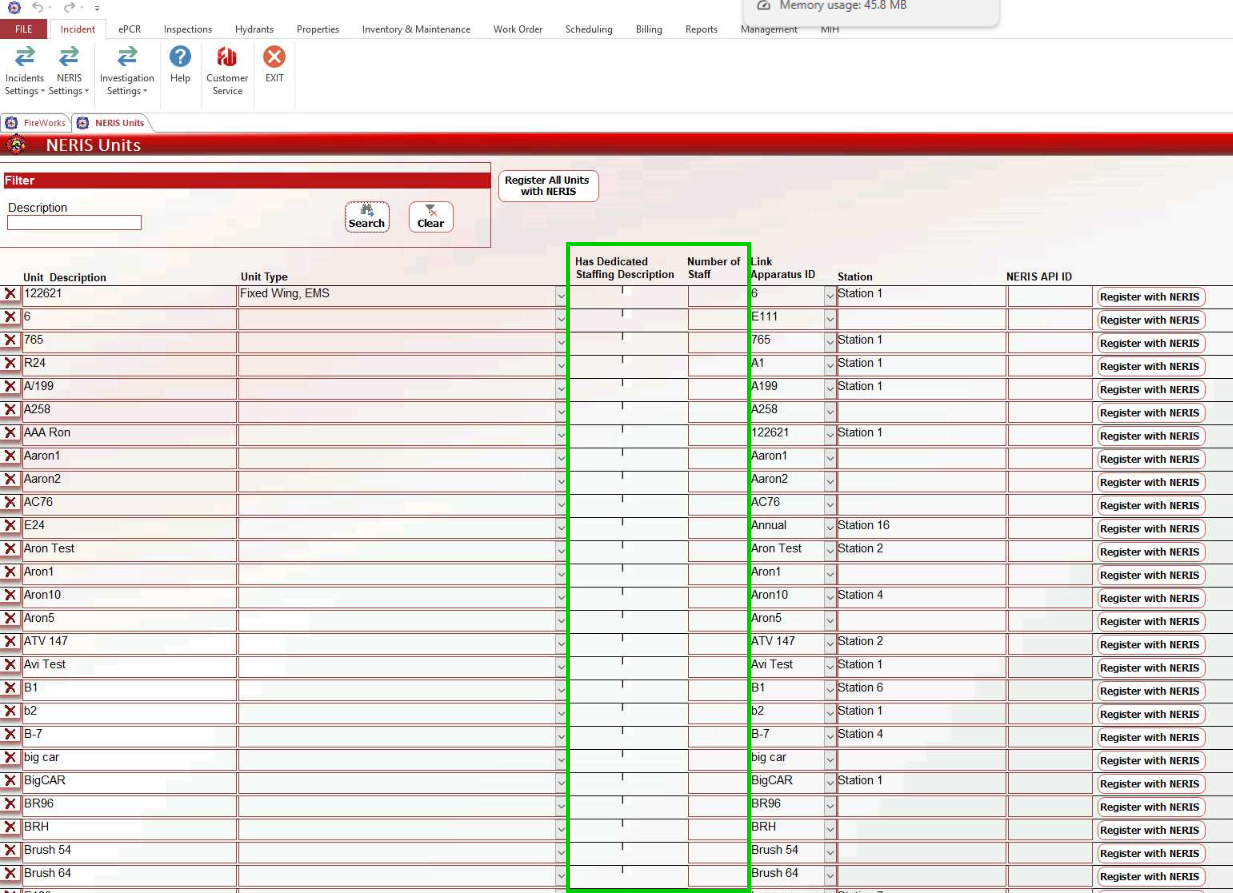Expand the Unit Type dropdown for E24

click(x=561, y=528)
